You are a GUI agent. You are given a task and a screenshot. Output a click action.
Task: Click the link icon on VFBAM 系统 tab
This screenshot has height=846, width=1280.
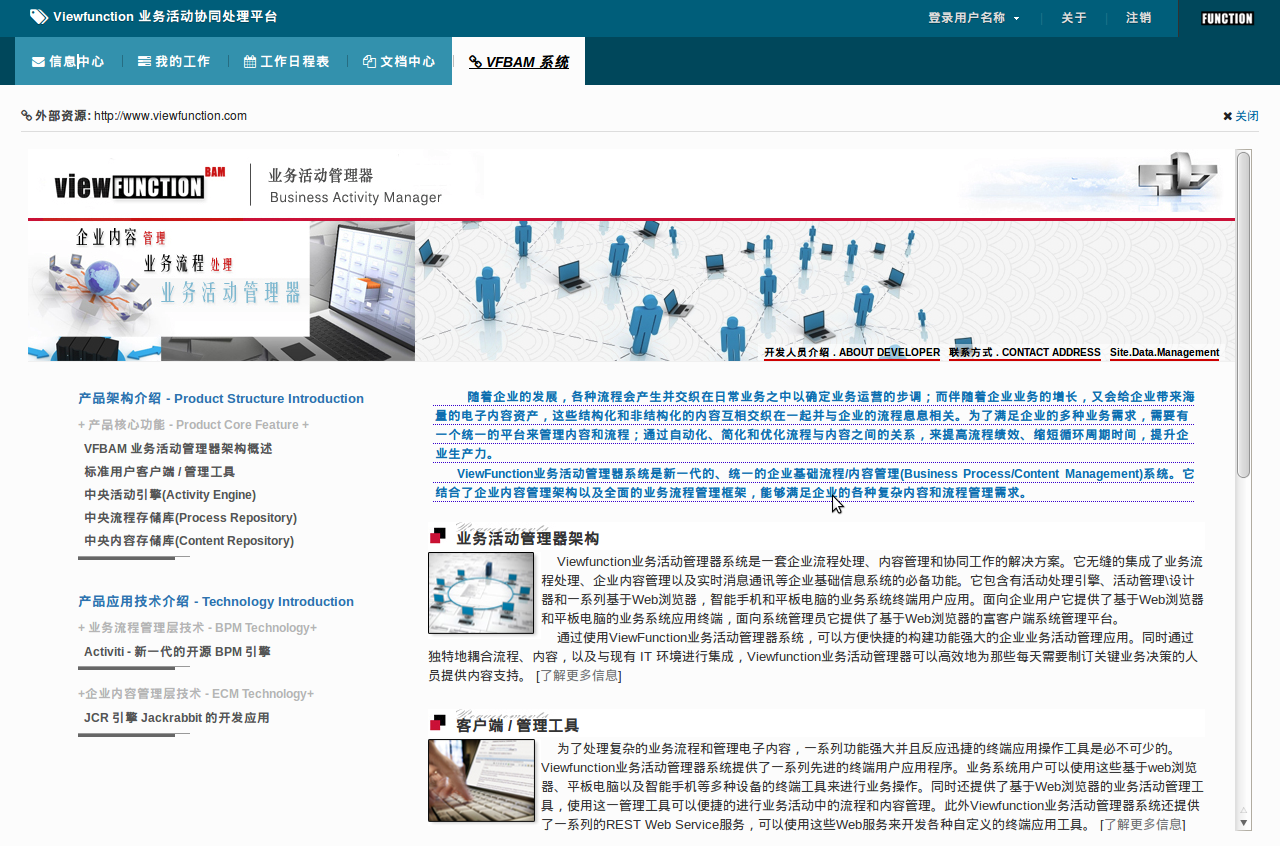[475, 62]
